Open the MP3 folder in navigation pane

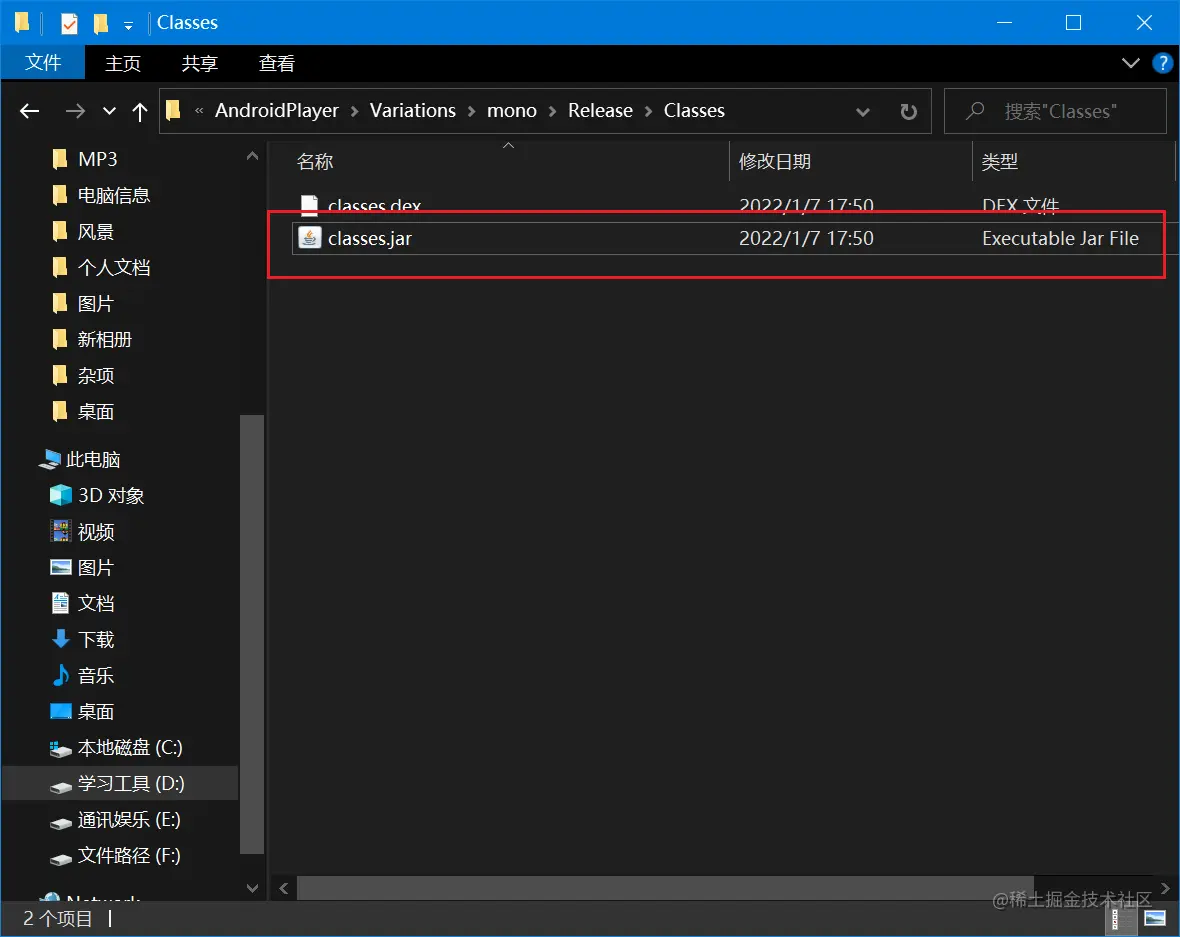97,160
